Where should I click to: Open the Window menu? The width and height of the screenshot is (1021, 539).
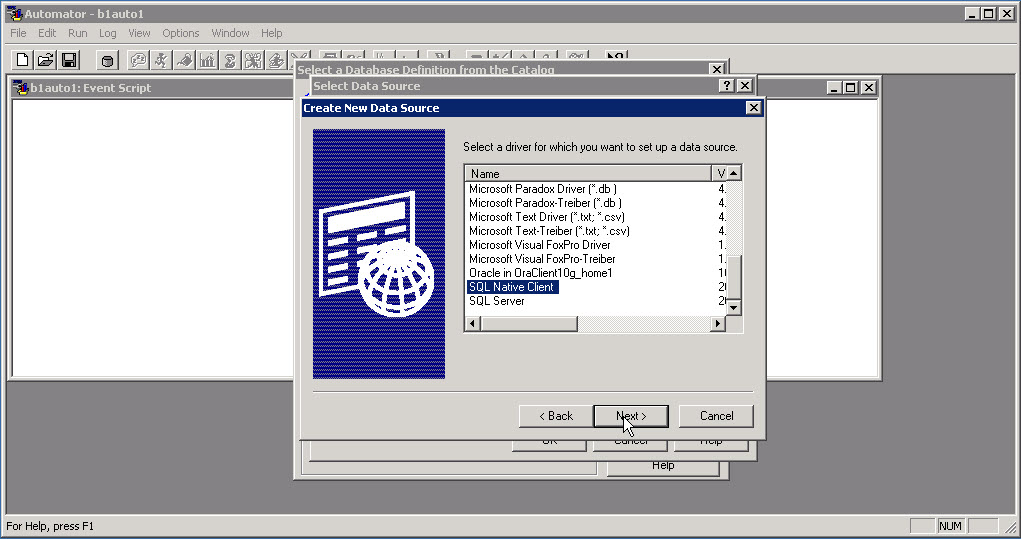tap(230, 33)
